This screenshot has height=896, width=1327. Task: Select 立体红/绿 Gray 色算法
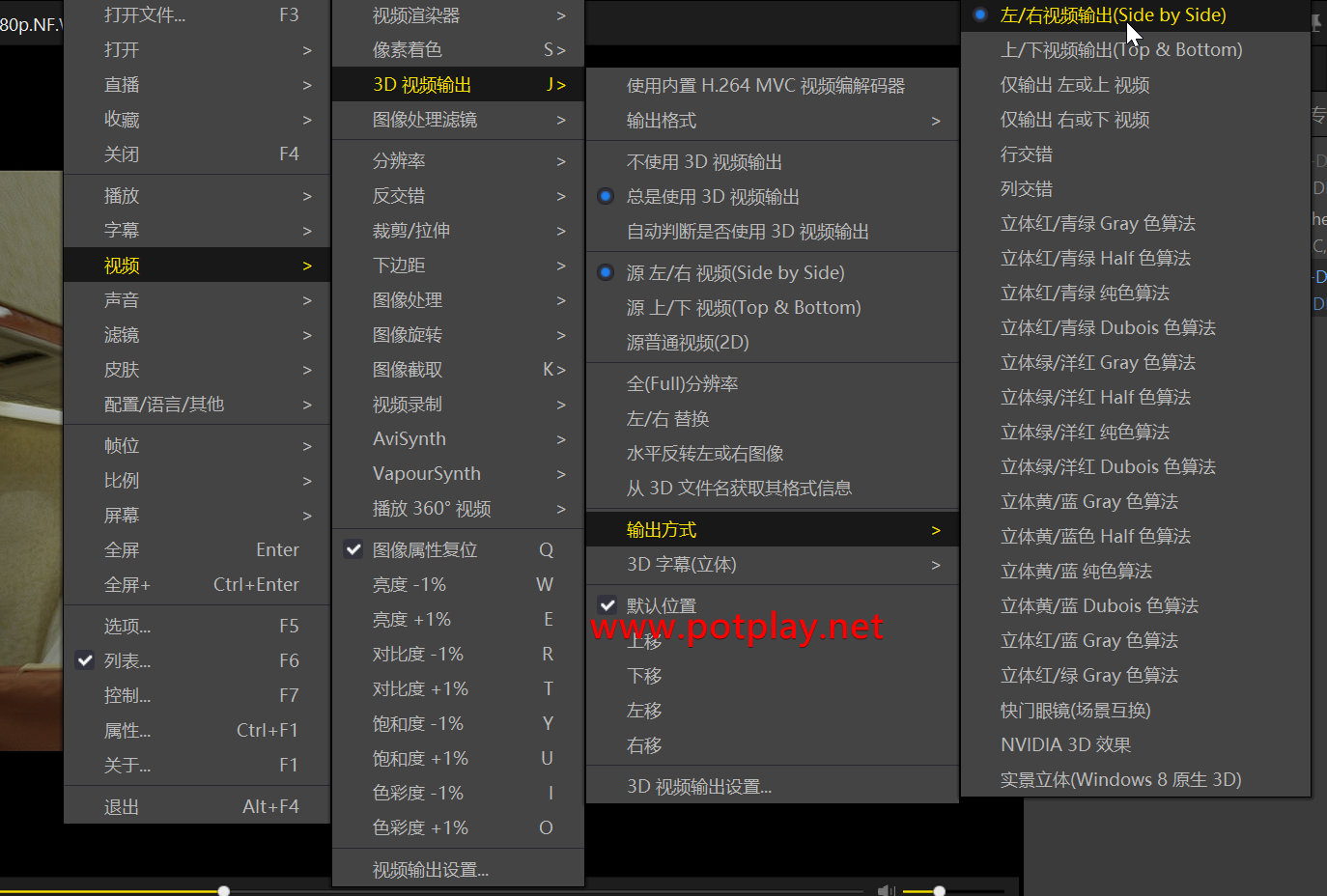click(x=1136, y=676)
